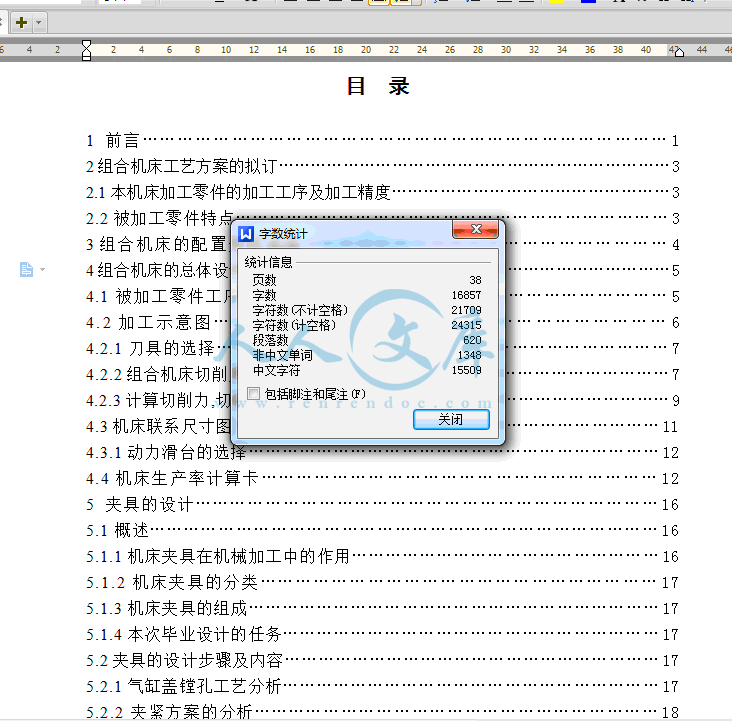Select the 字符数(计空格) value 24315

466,325
